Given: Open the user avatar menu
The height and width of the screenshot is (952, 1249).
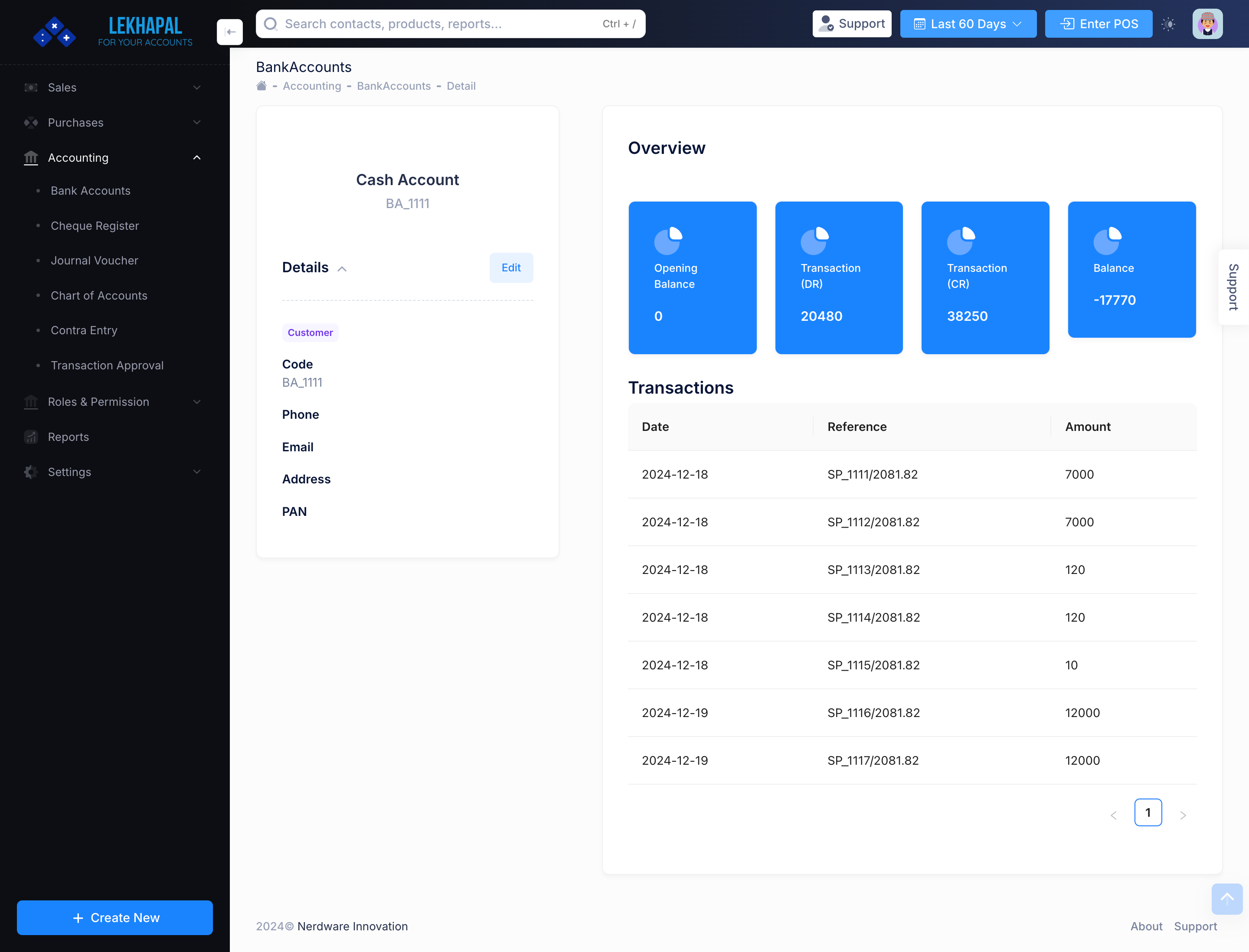Looking at the screenshot, I should pyautogui.click(x=1208, y=24).
